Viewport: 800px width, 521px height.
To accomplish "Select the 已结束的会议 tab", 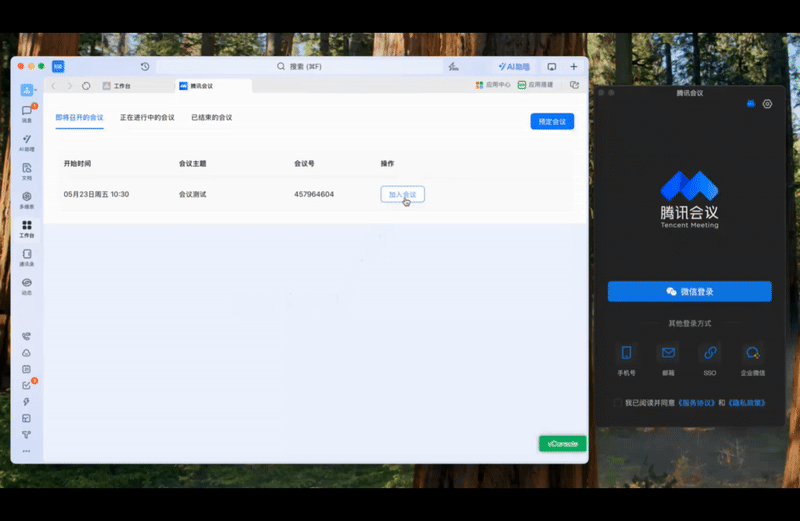I will click(212, 117).
